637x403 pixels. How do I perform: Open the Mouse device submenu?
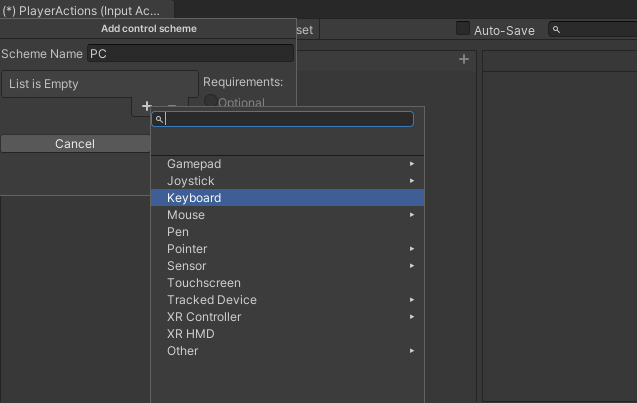287,215
